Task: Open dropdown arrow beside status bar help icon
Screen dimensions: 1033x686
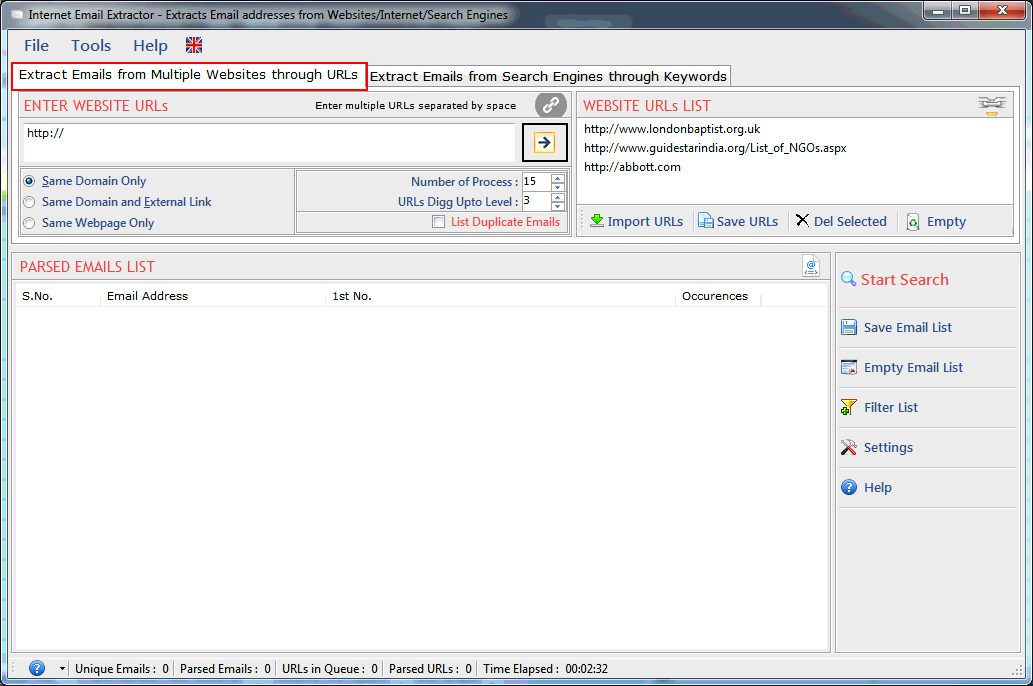Action: click(62, 668)
